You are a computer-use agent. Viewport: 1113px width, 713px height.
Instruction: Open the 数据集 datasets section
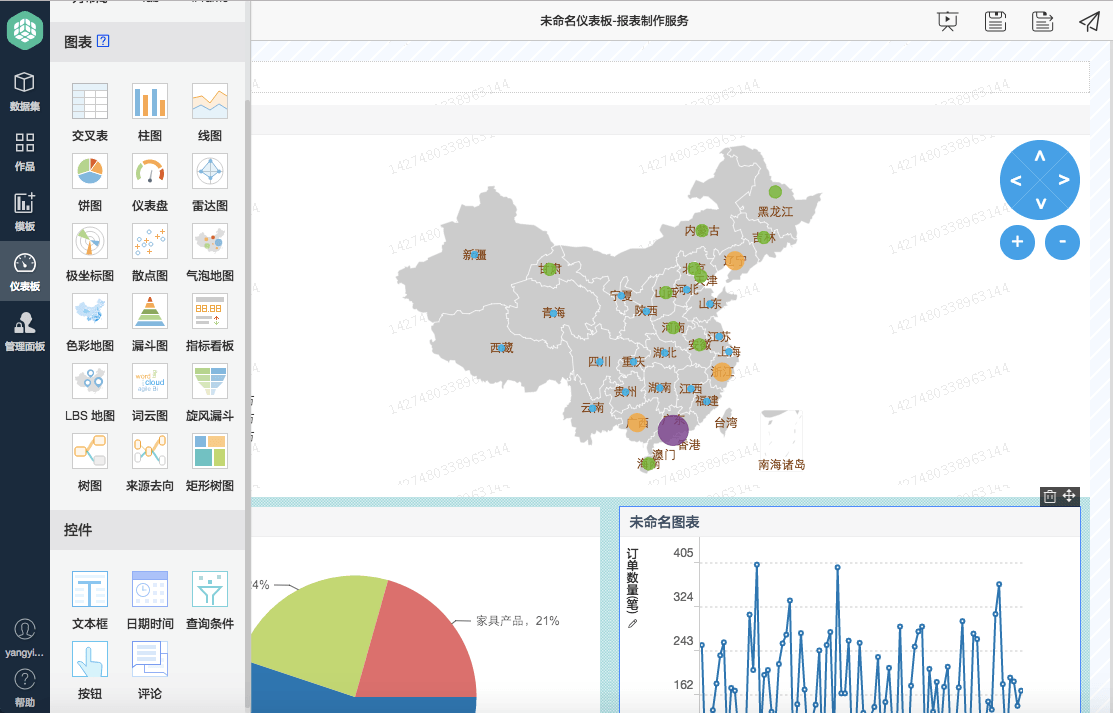click(25, 91)
